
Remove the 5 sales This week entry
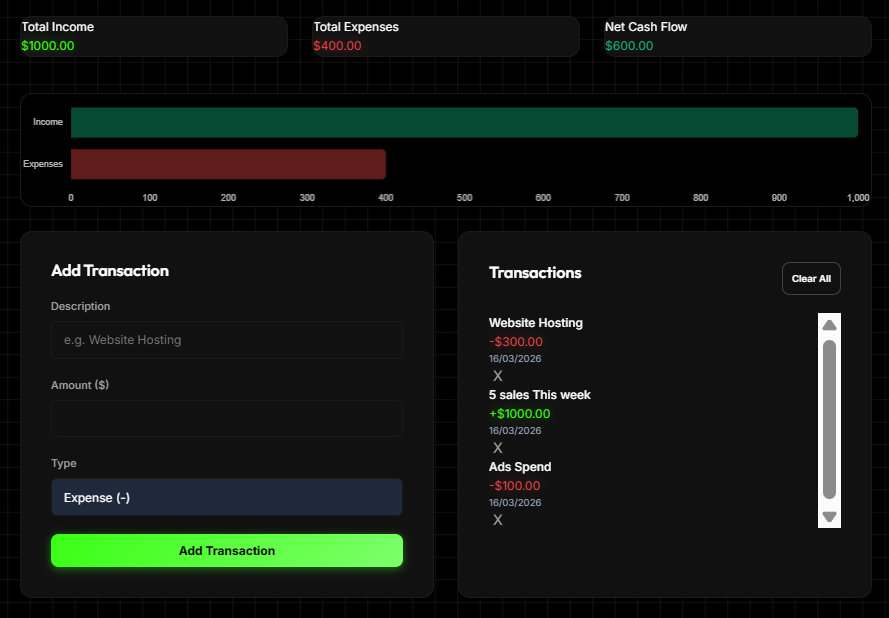[498, 448]
